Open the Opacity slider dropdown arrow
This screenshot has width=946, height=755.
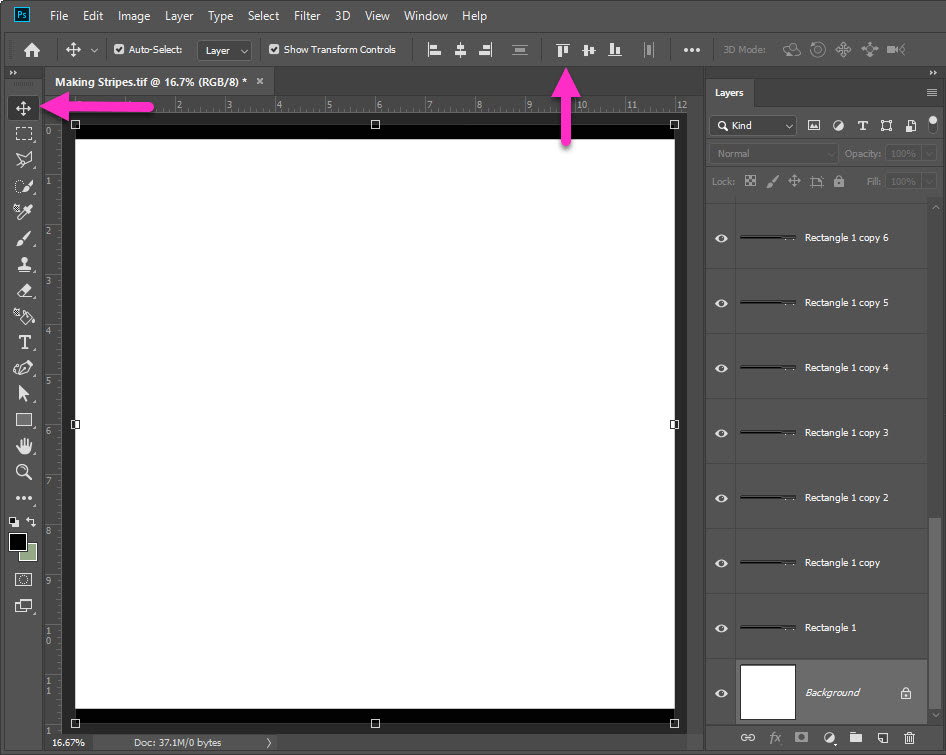tap(930, 154)
